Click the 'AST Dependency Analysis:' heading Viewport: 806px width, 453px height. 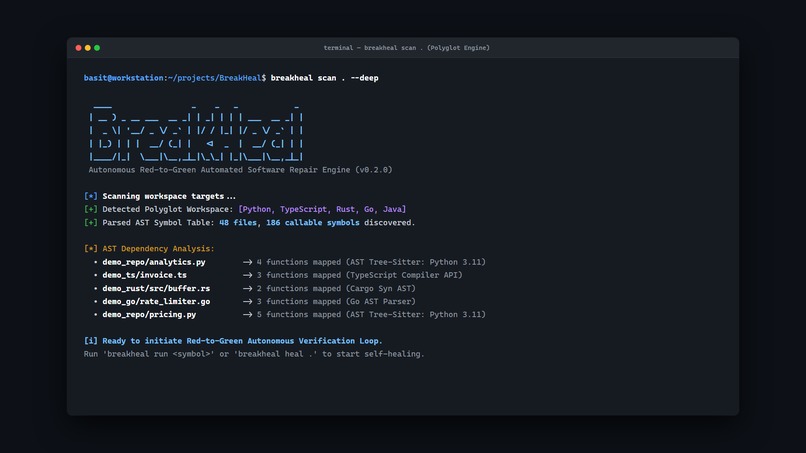tap(158, 249)
